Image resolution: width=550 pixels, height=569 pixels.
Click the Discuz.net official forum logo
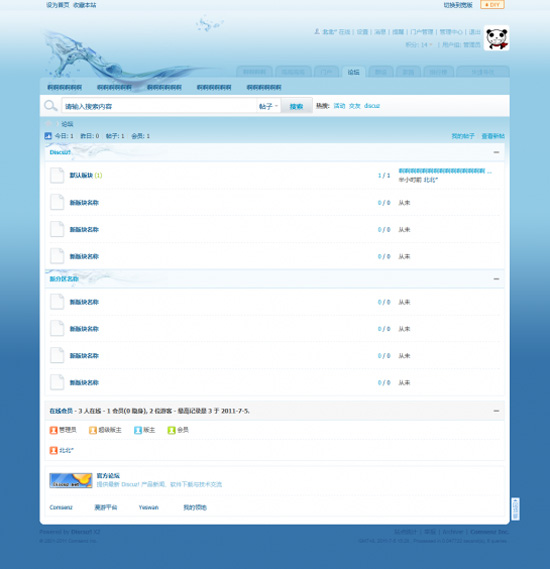pos(71,480)
